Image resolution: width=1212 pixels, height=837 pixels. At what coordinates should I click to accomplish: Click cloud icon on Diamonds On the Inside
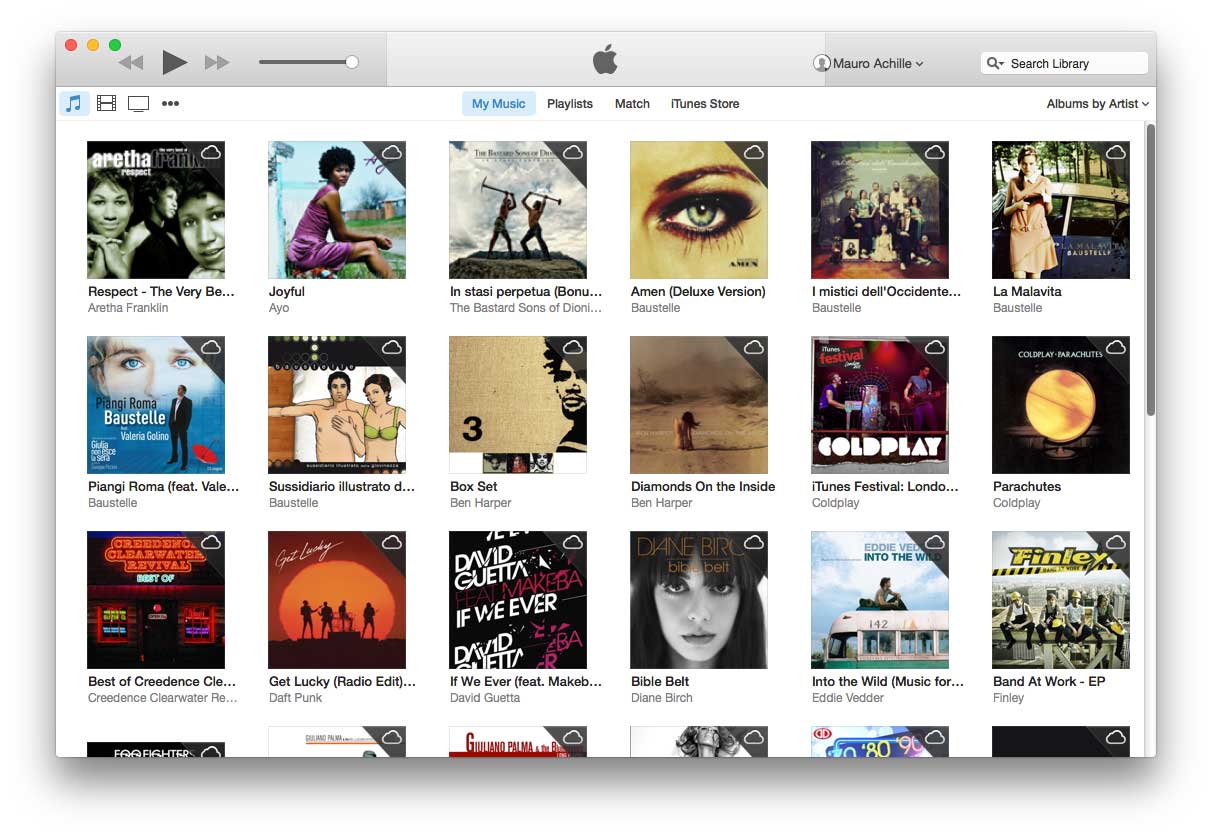754,348
